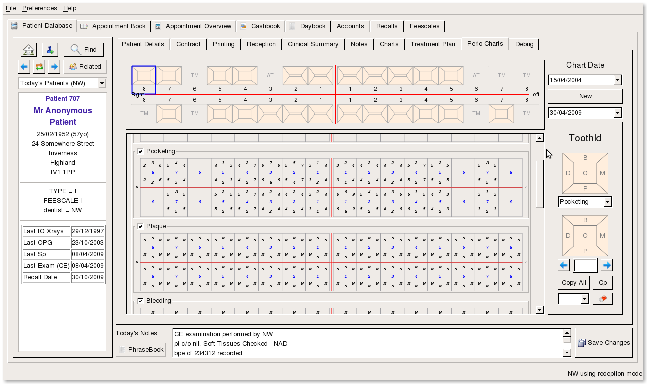Toggle the Pocketing checkbox
The height and width of the screenshot is (384, 647).
pos(140,151)
